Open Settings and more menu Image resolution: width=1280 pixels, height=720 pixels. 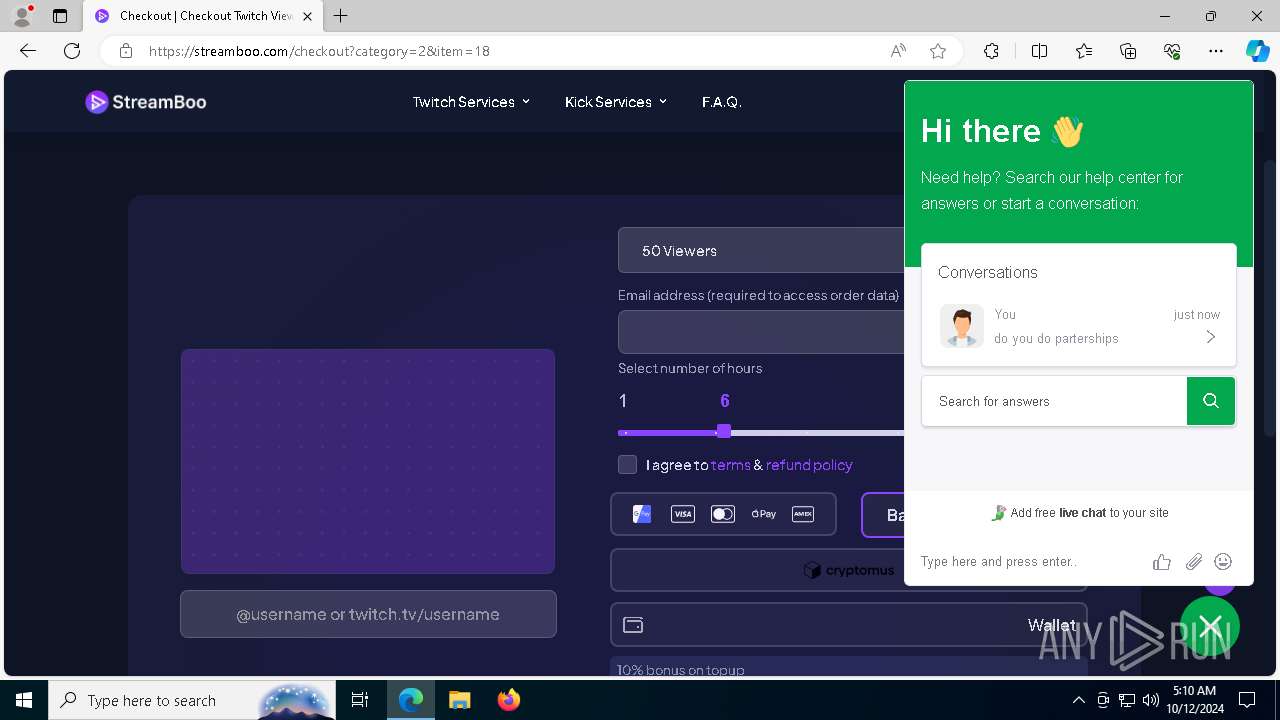[1216, 51]
